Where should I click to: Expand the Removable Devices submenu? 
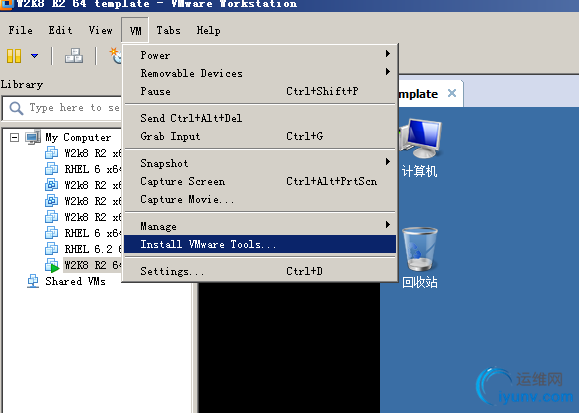point(260,73)
